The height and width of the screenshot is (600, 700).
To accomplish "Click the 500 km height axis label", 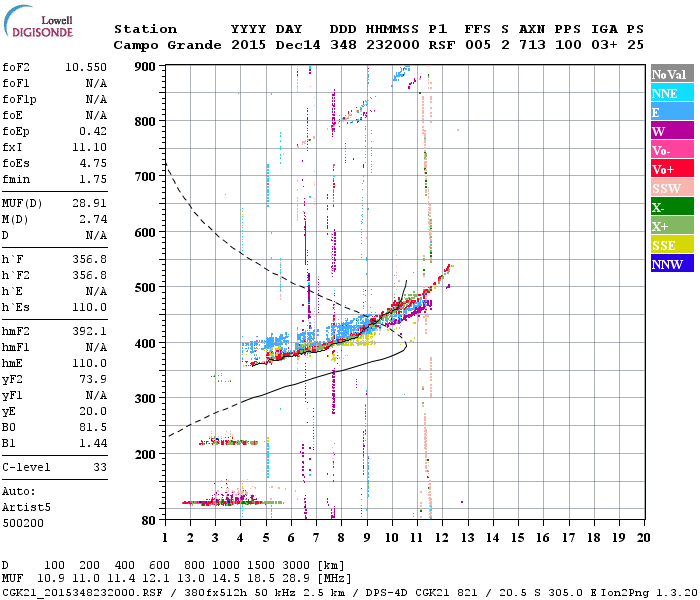I will point(145,288).
